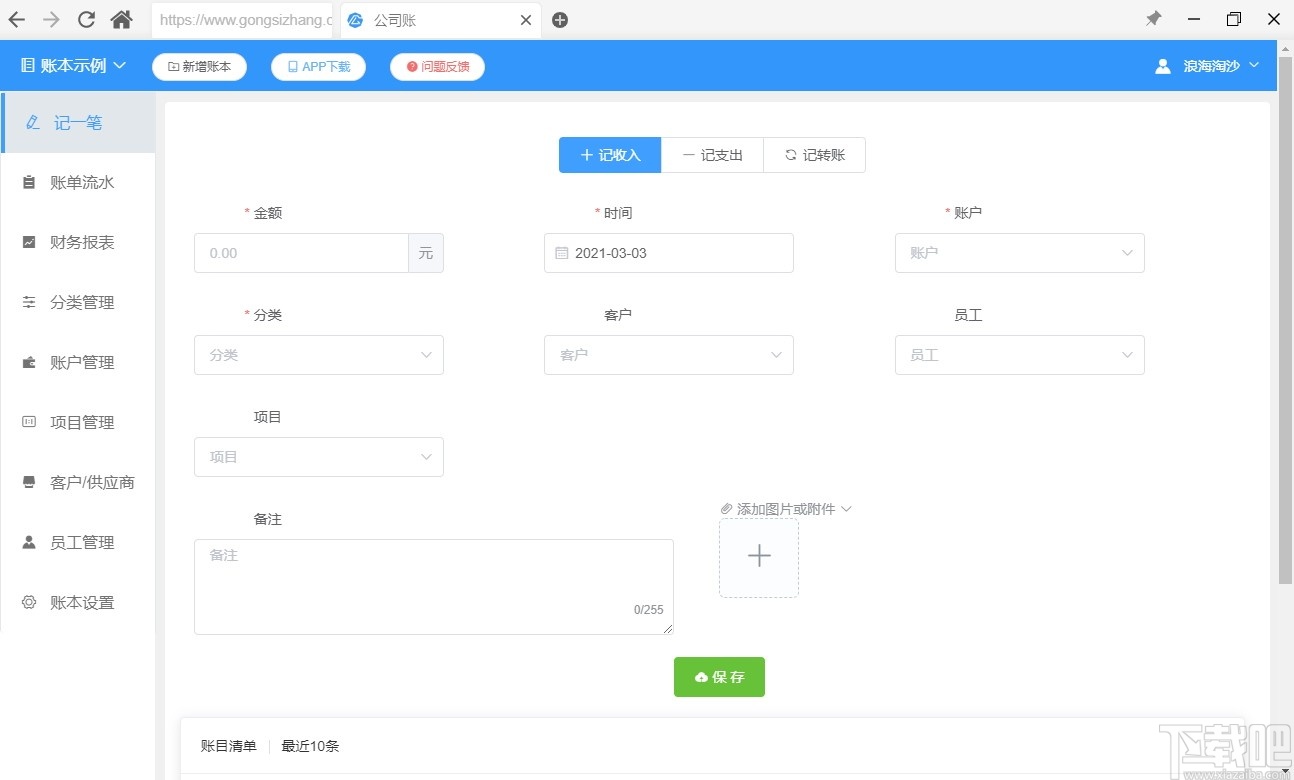Viewport: 1294px width, 780px height.
Task: Expand the 浪海淘沙 user menu
Action: (1207, 65)
